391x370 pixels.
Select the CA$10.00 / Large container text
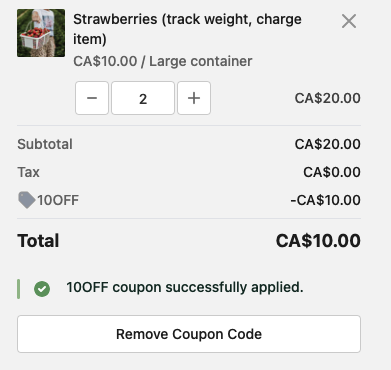163,61
